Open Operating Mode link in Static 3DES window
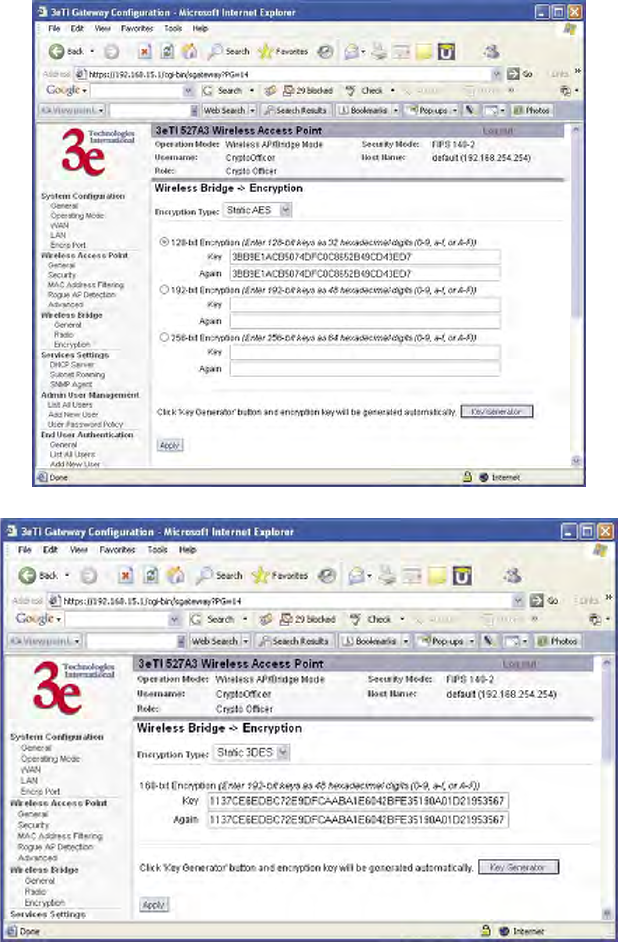 click(x=50, y=759)
